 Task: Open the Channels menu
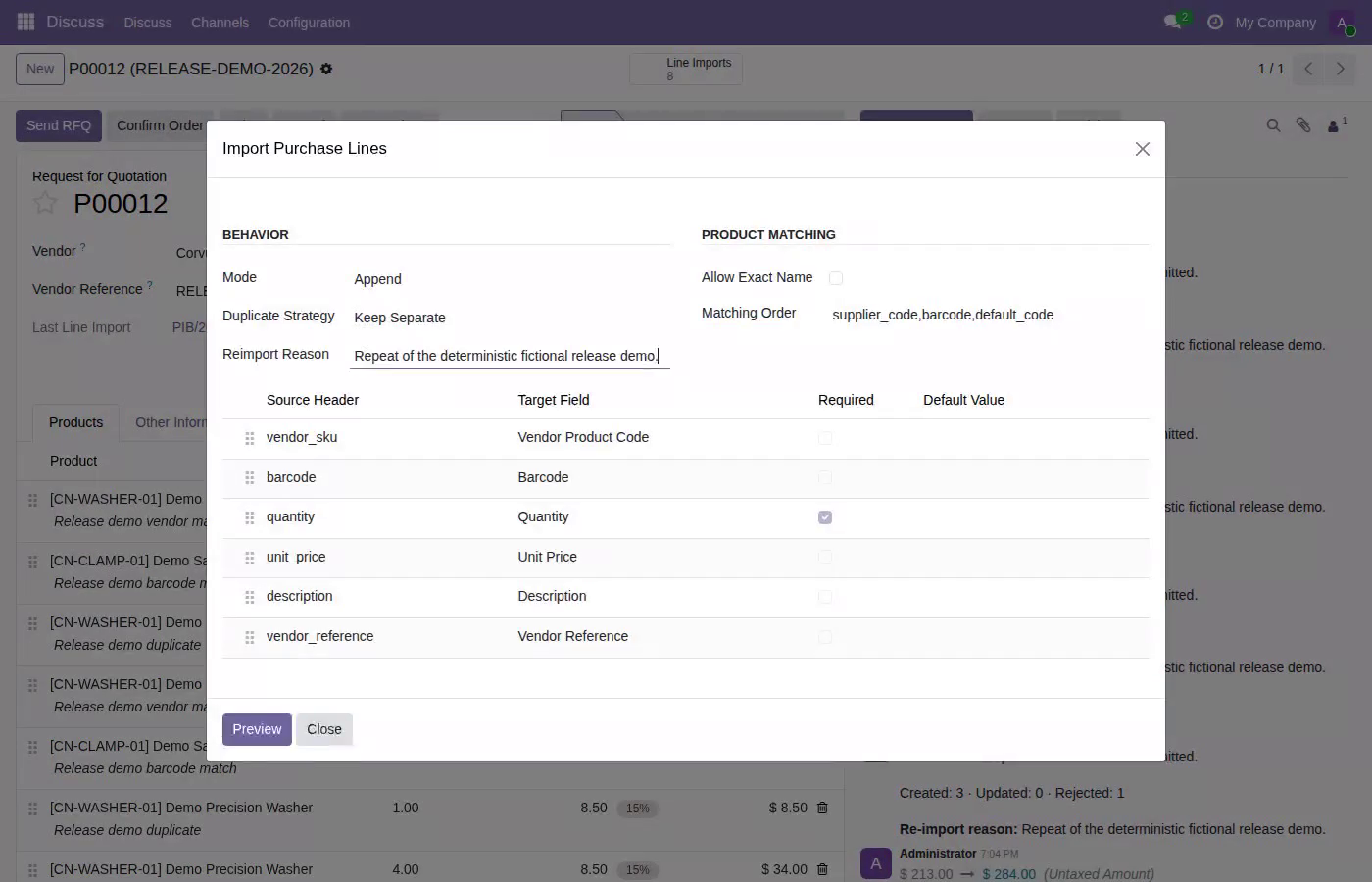220,23
